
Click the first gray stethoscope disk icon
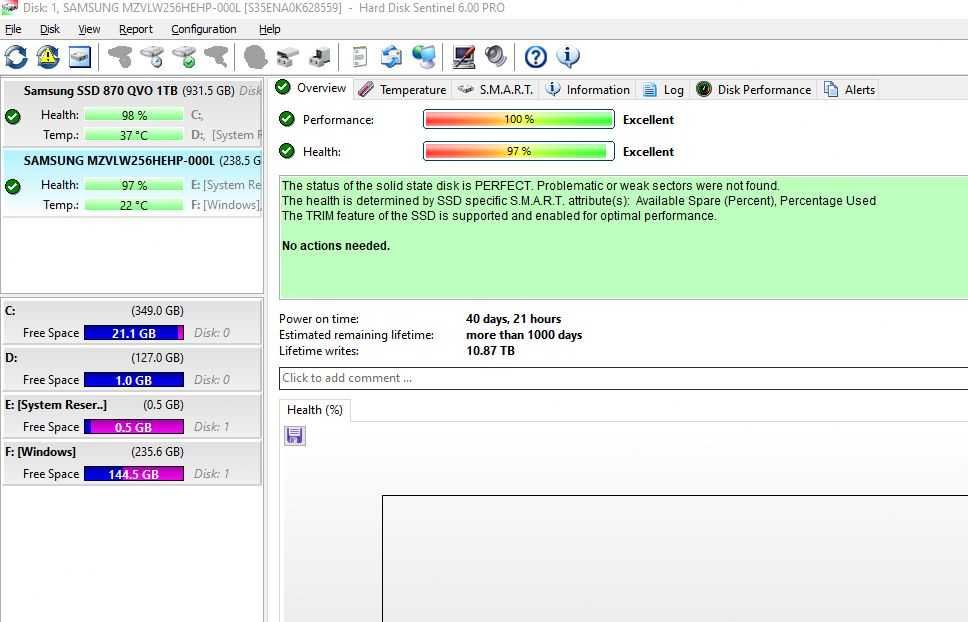120,57
